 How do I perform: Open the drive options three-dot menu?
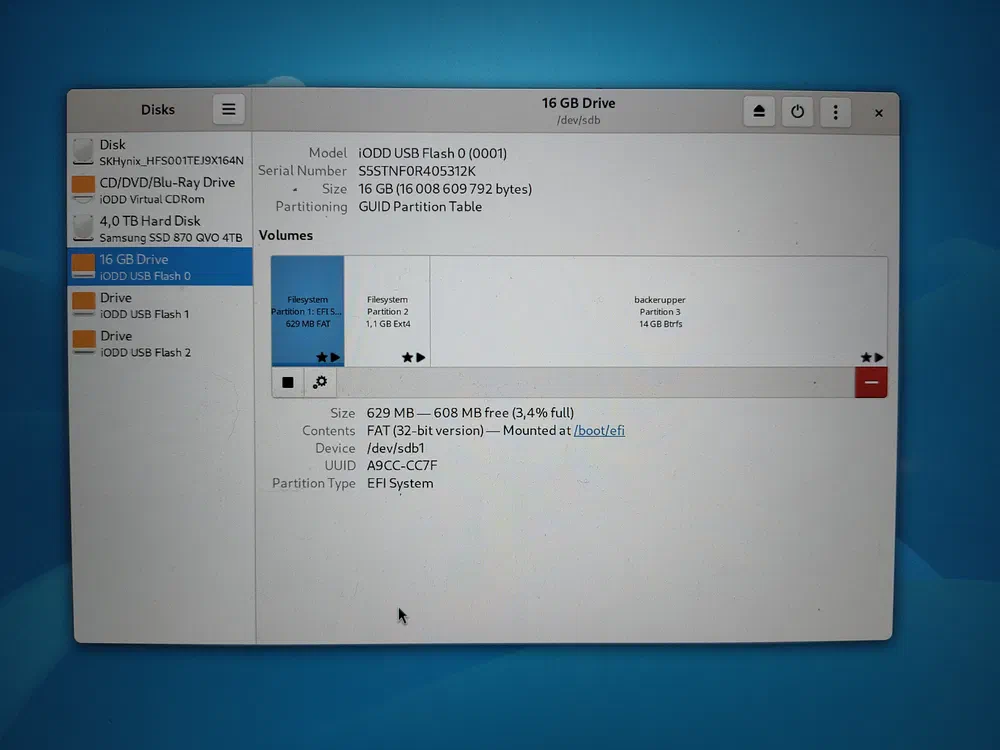835,113
